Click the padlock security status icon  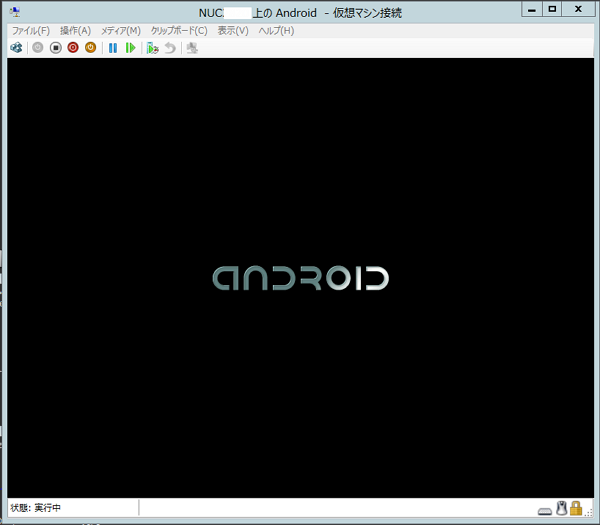pyautogui.click(x=576, y=508)
